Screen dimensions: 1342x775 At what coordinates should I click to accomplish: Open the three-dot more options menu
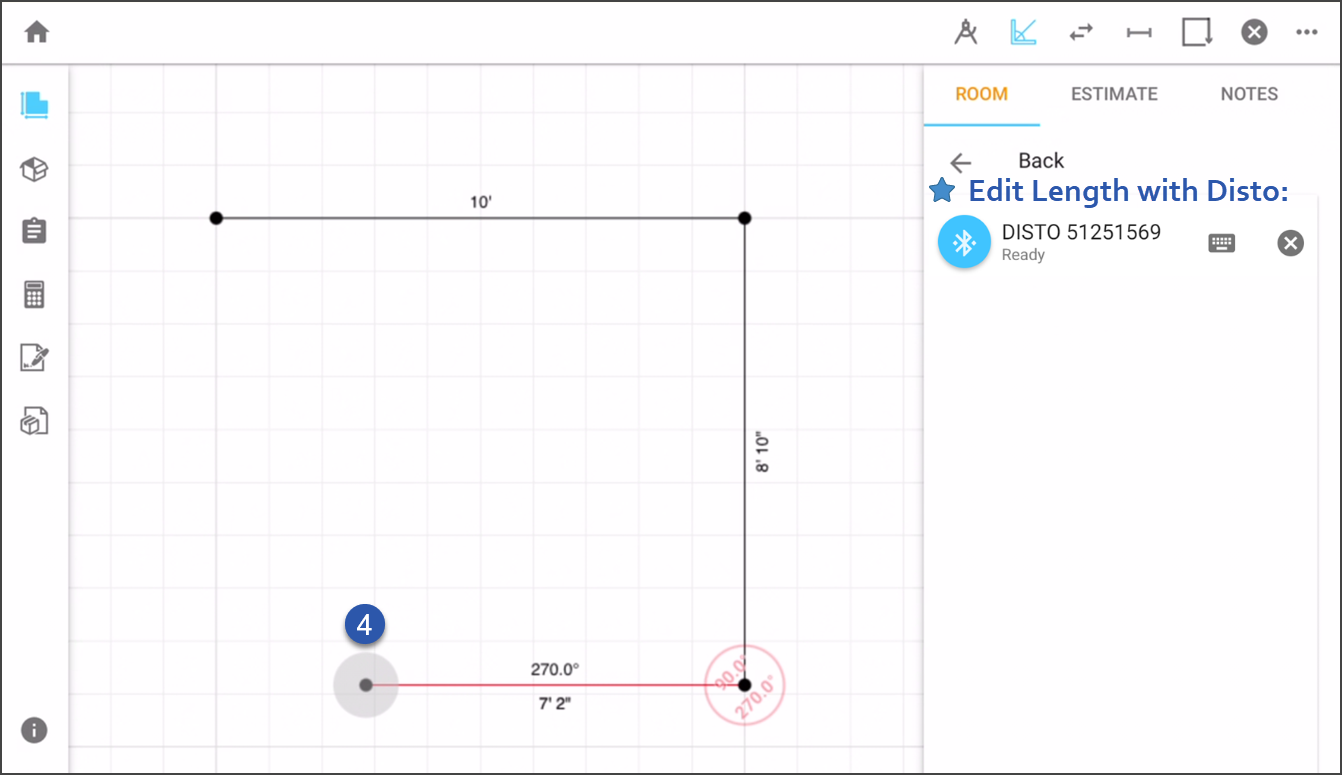pos(1306,32)
